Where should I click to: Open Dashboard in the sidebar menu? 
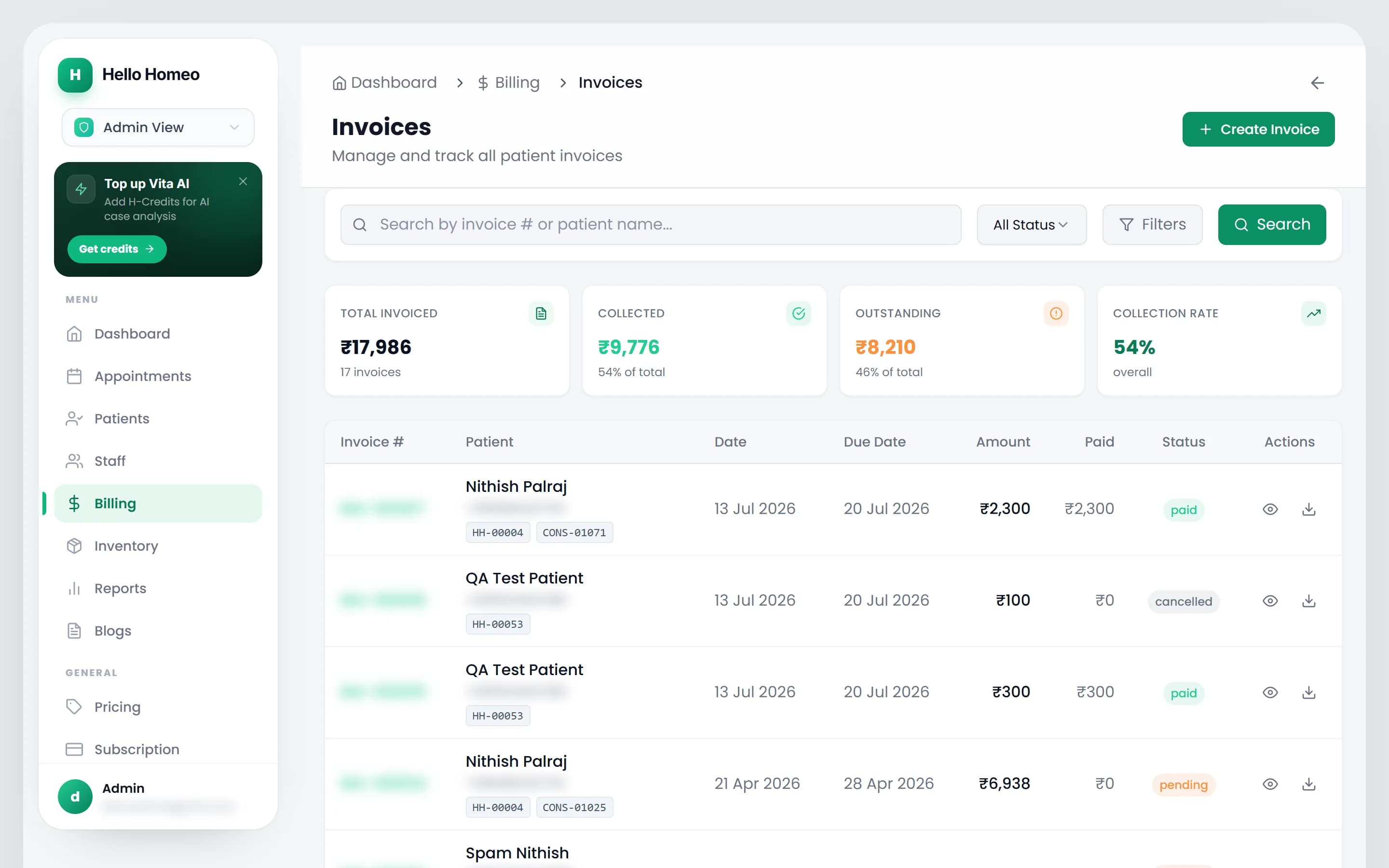tap(158, 334)
